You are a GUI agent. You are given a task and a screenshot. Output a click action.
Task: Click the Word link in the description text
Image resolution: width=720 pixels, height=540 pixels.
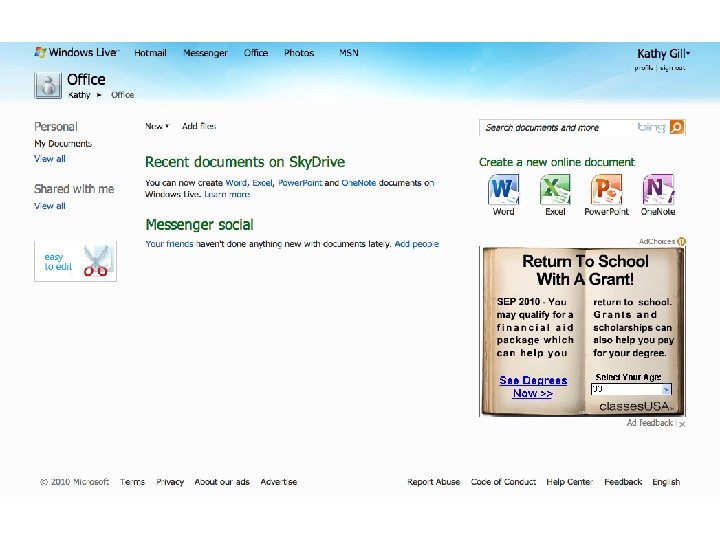point(236,183)
